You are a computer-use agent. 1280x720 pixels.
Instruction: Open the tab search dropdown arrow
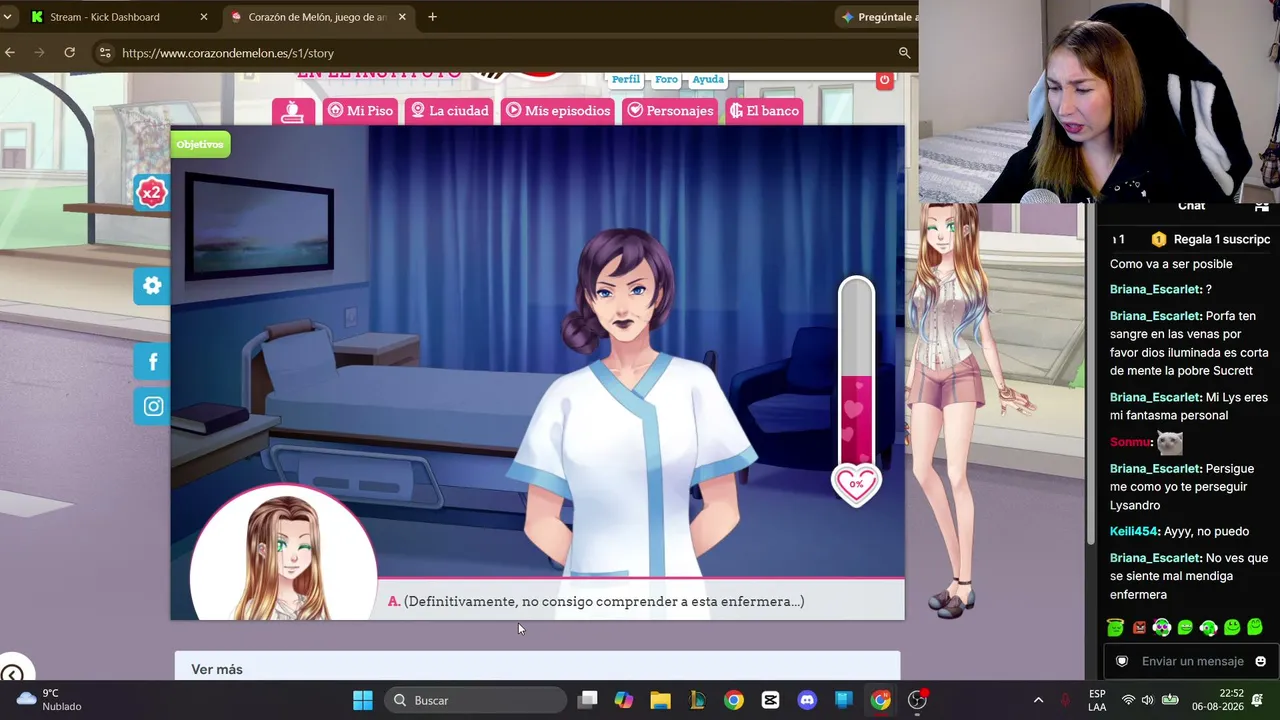pyautogui.click(x=7, y=17)
